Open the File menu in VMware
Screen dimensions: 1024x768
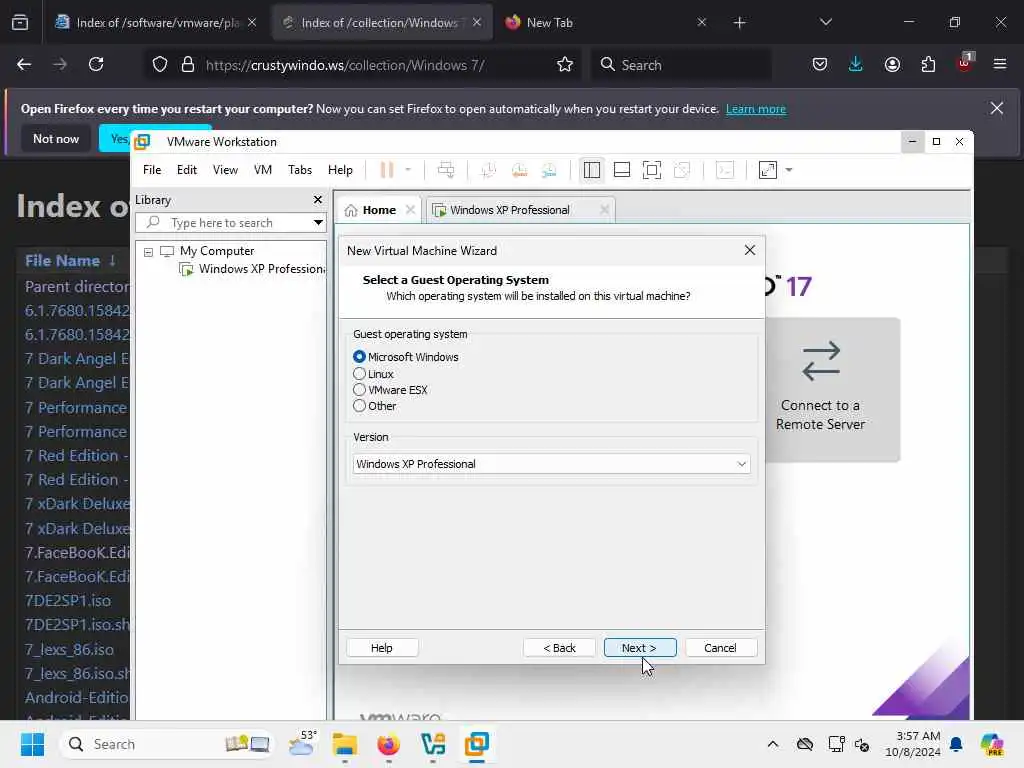[152, 170]
